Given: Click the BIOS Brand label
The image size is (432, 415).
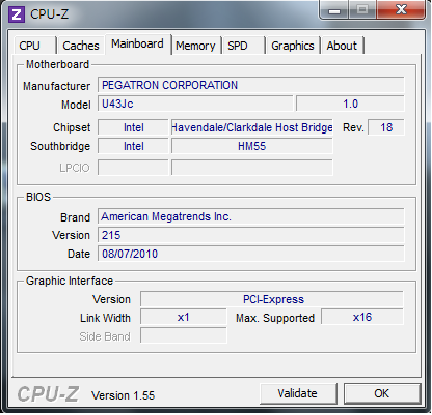Looking at the screenshot, I should click(75, 217).
